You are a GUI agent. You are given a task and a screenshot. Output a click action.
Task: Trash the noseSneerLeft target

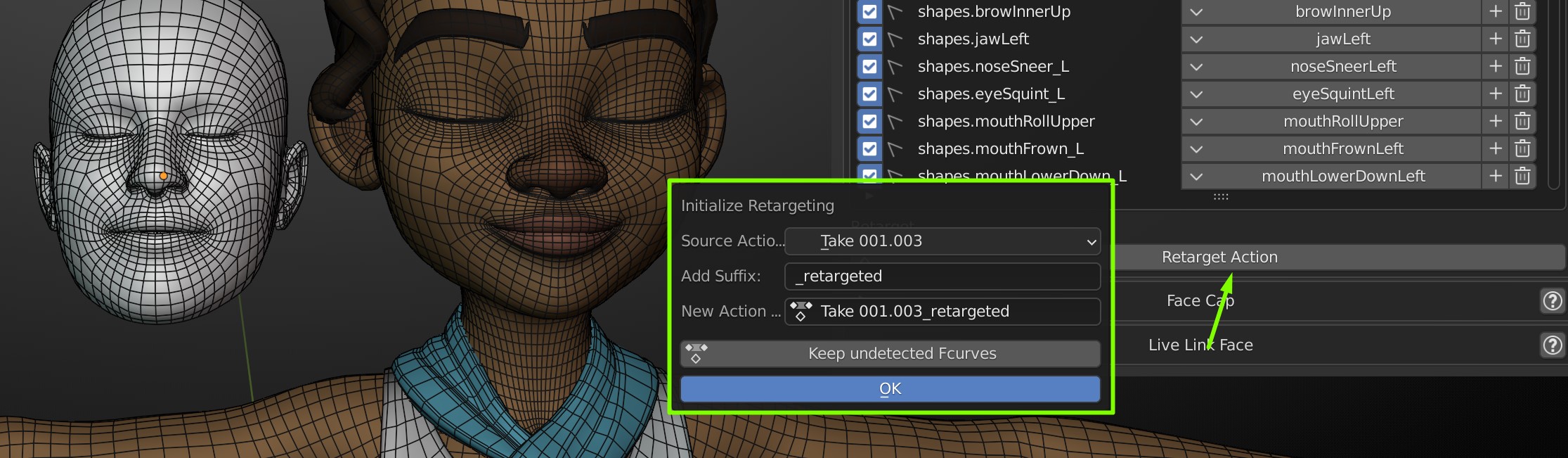point(1522,66)
